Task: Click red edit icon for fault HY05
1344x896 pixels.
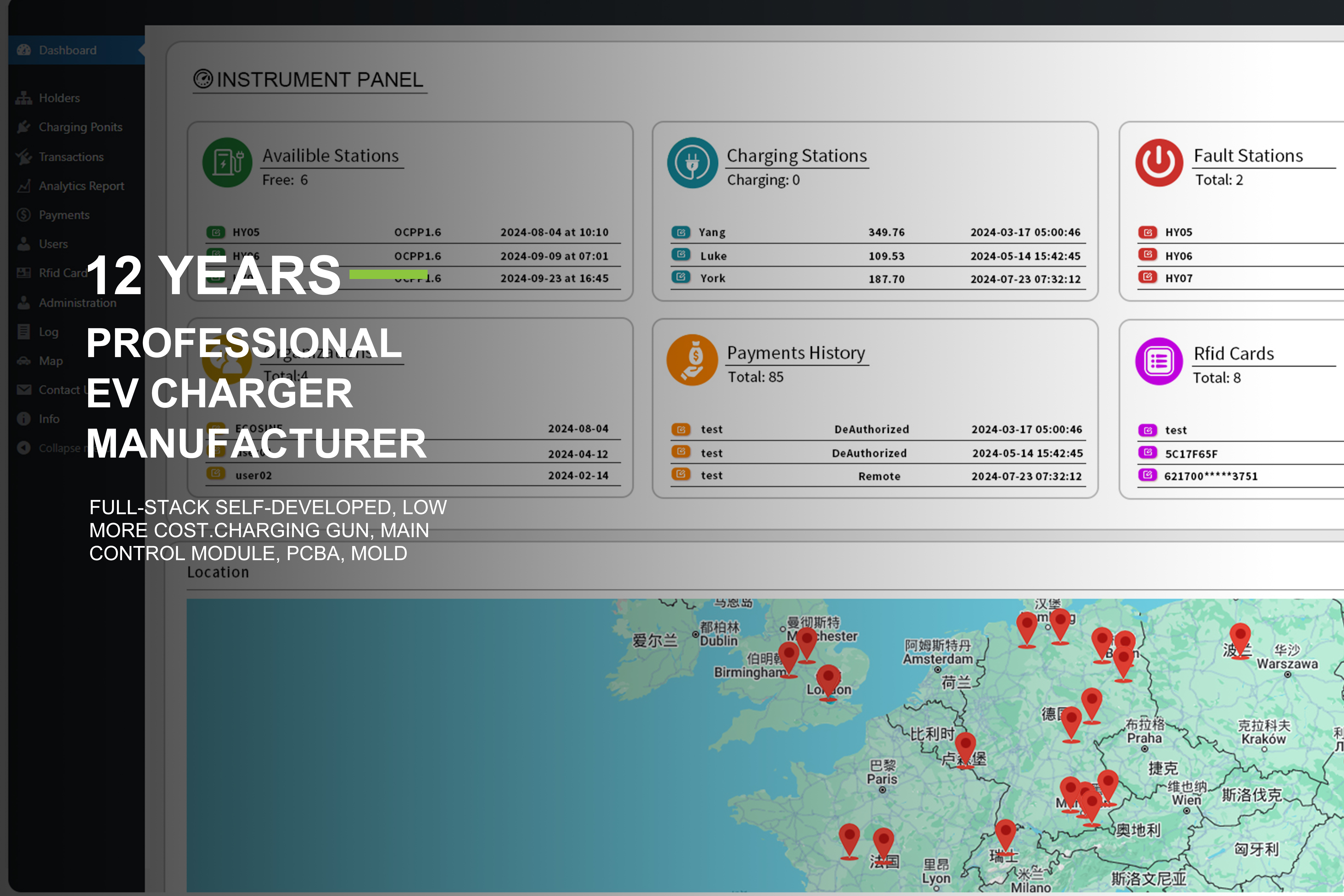Action: click(1148, 233)
